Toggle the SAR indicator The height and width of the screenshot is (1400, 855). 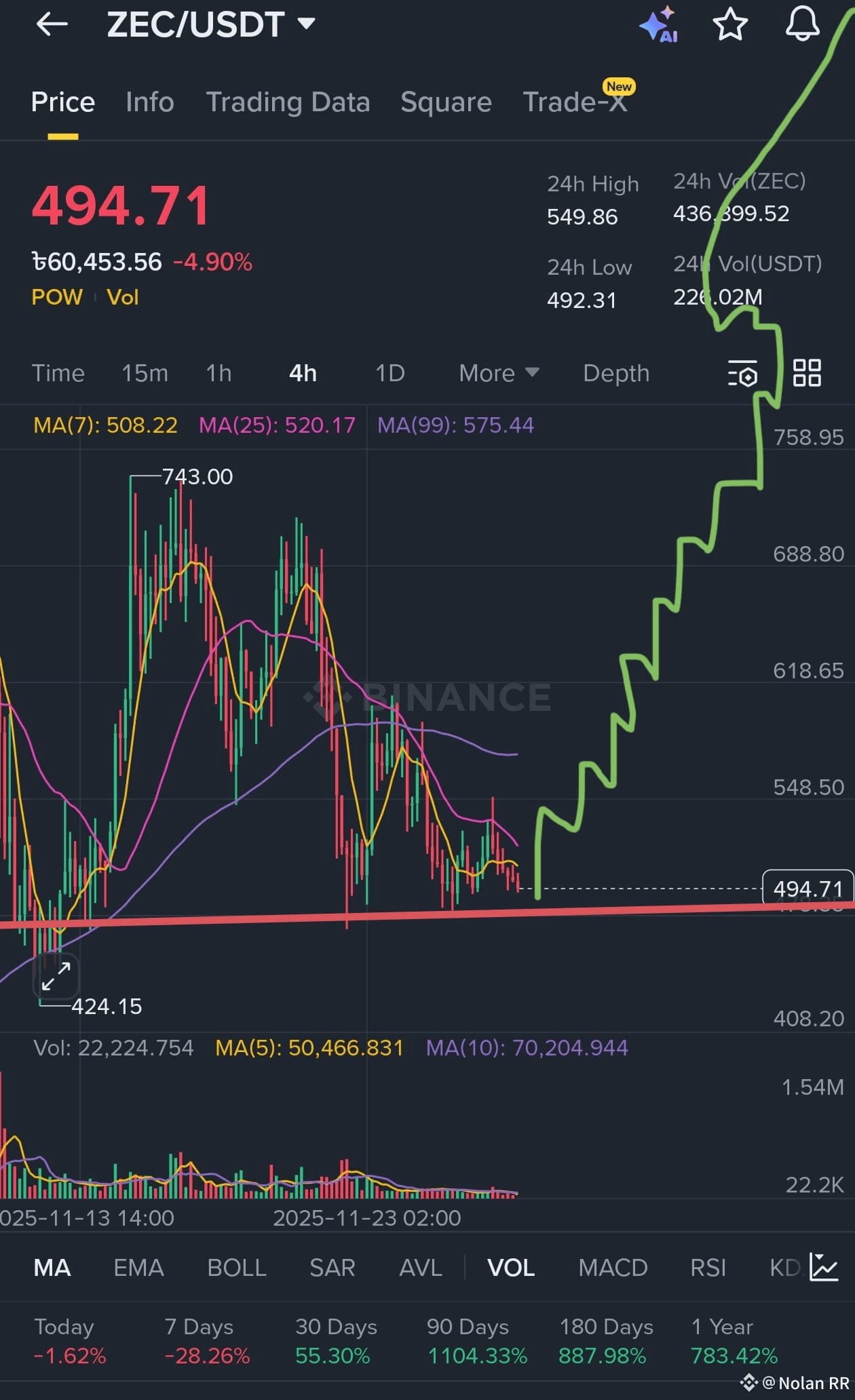pyautogui.click(x=332, y=1267)
